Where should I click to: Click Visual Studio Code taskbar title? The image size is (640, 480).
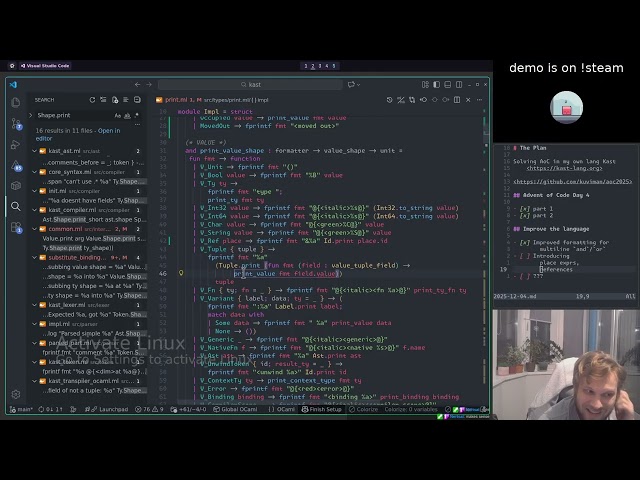click(x=45, y=66)
